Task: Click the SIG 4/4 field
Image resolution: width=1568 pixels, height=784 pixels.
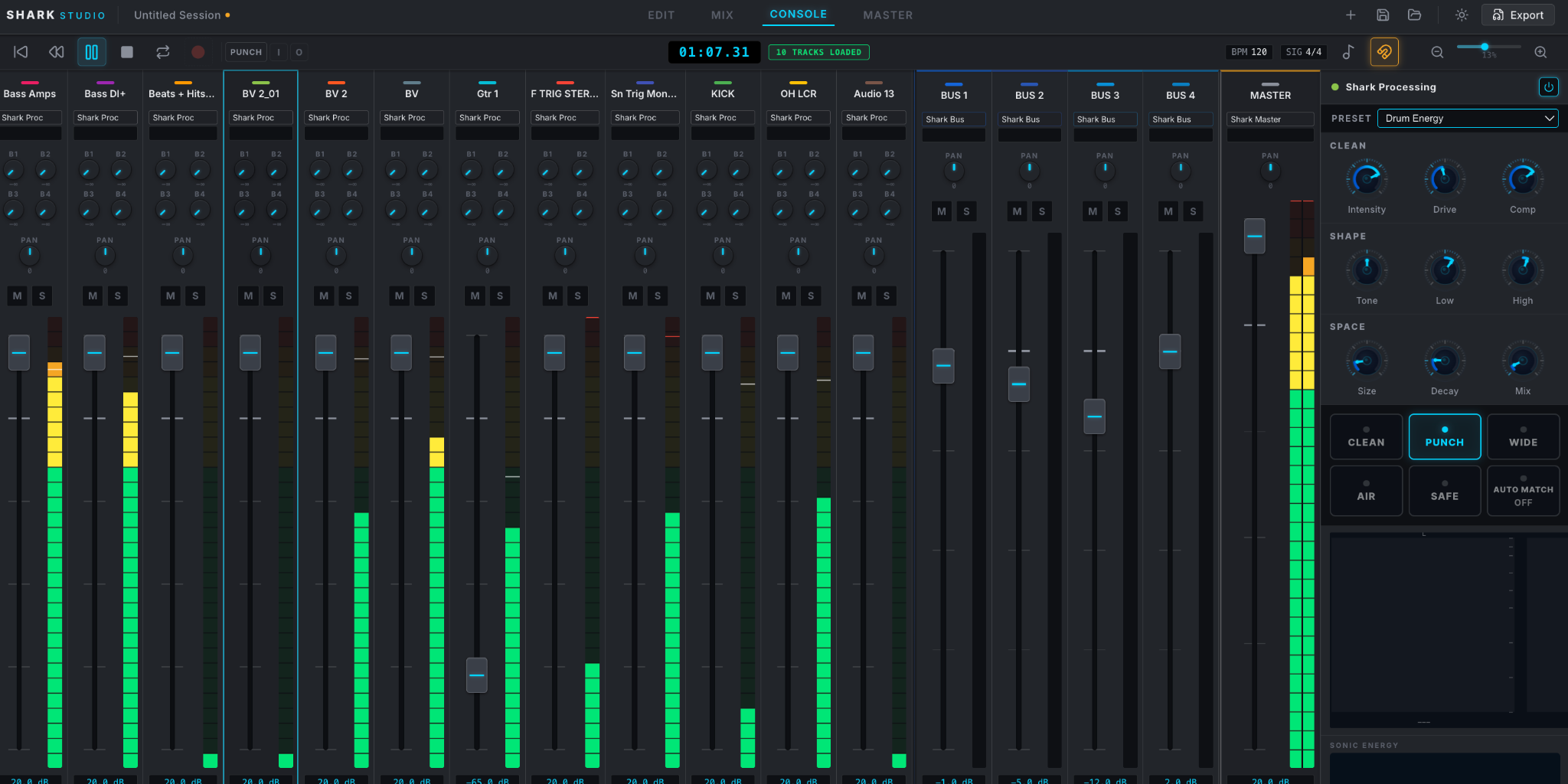Action: [1303, 52]
